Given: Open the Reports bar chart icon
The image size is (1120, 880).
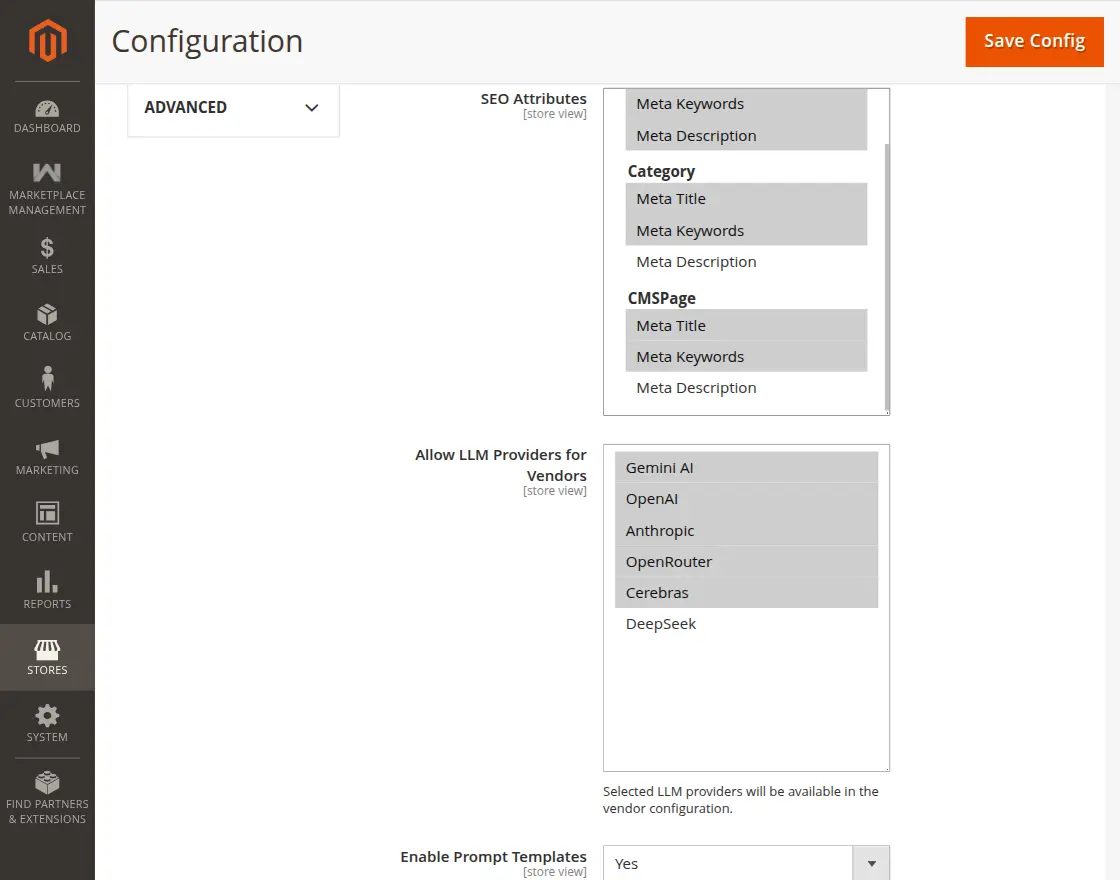Looking at the screenshot, I should 47,581.
